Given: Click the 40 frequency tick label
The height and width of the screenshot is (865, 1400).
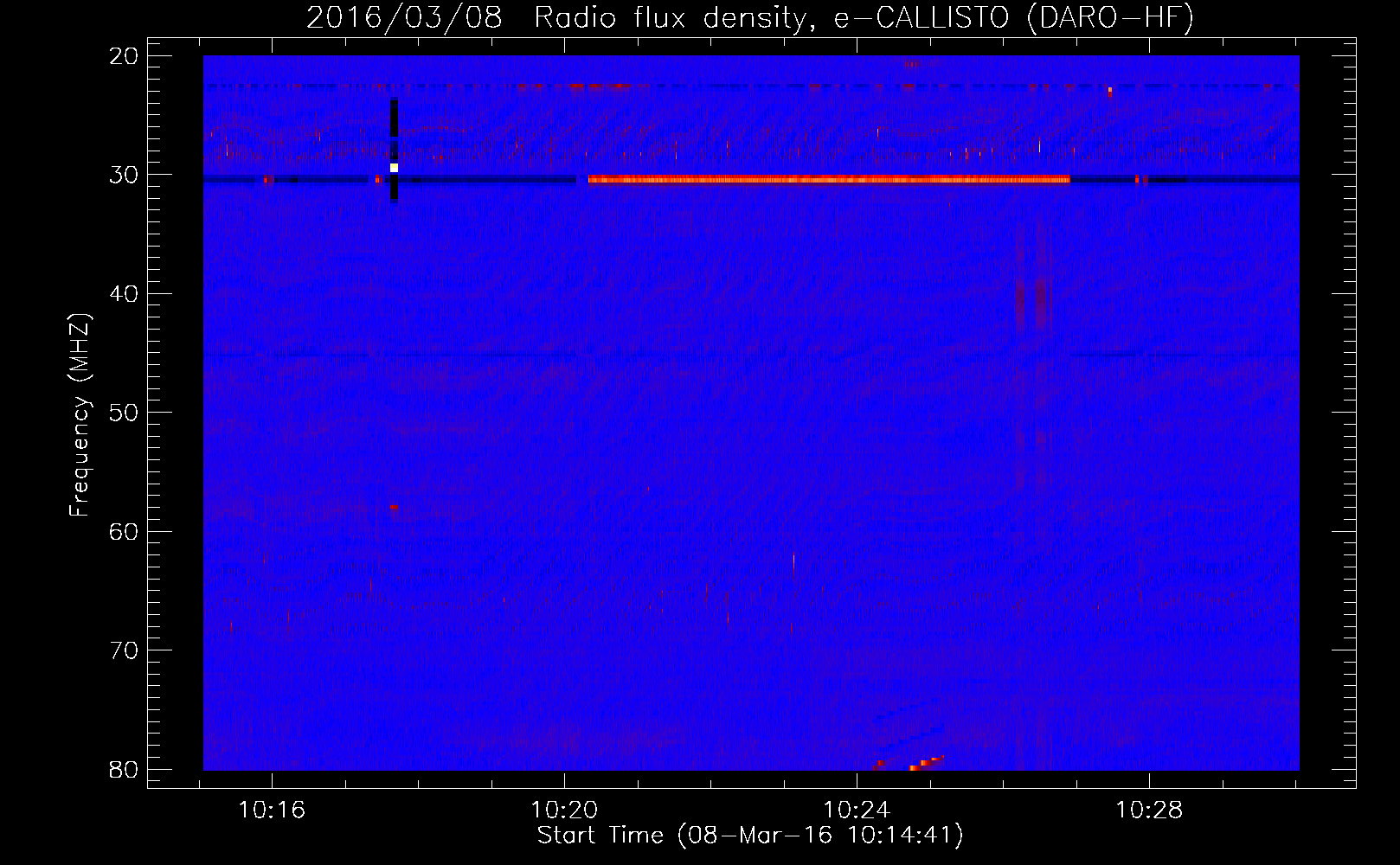Looking at the screenshot, I should pos(124,294).
